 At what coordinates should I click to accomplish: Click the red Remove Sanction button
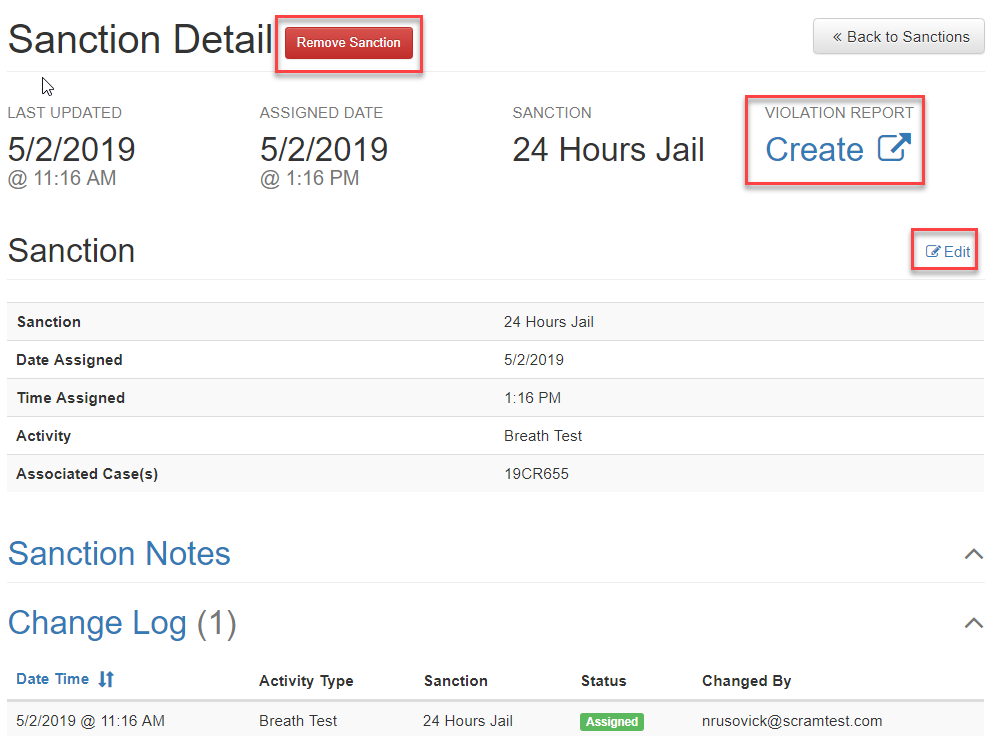pos(348,43)
